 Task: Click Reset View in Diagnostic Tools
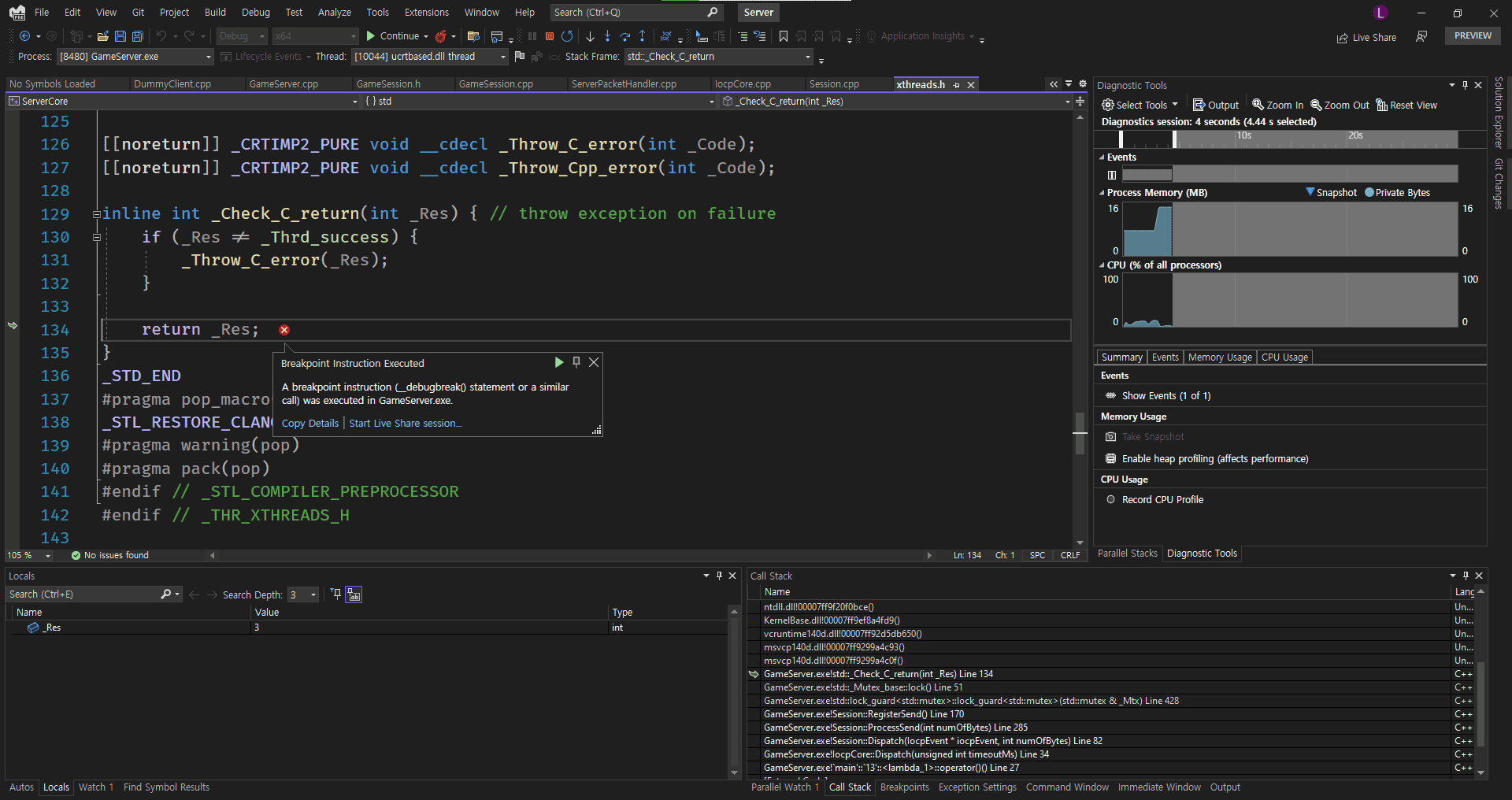(1406, 105)
